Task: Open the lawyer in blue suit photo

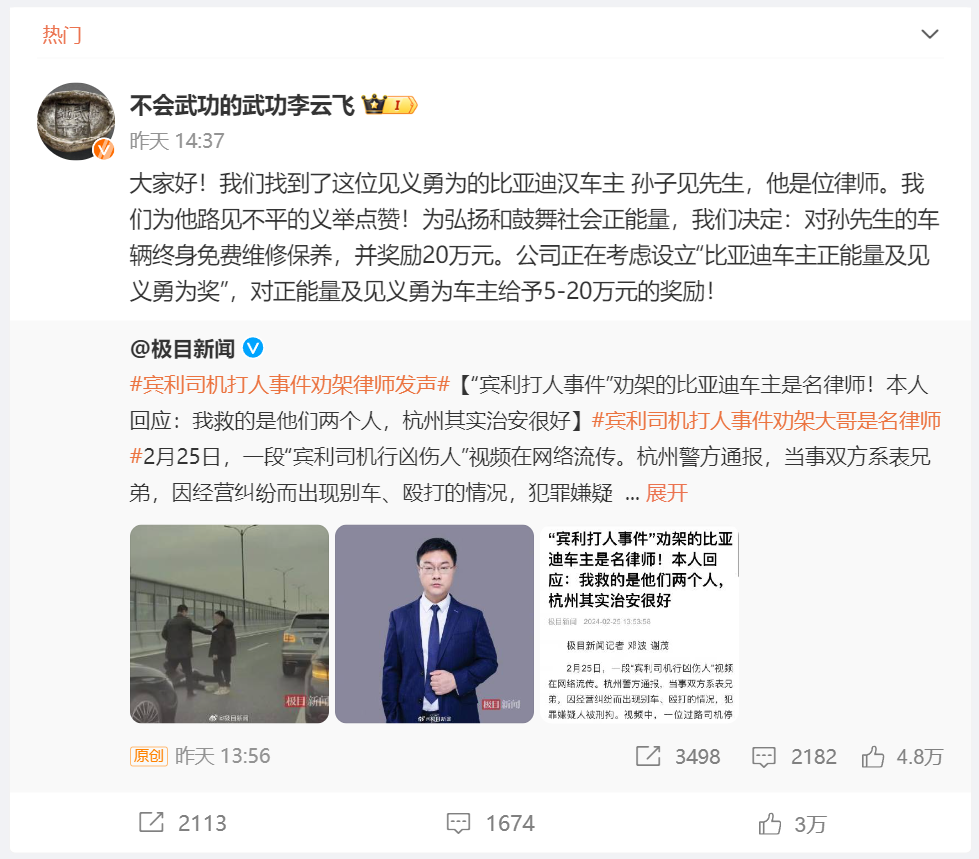Action: point(435,624)
